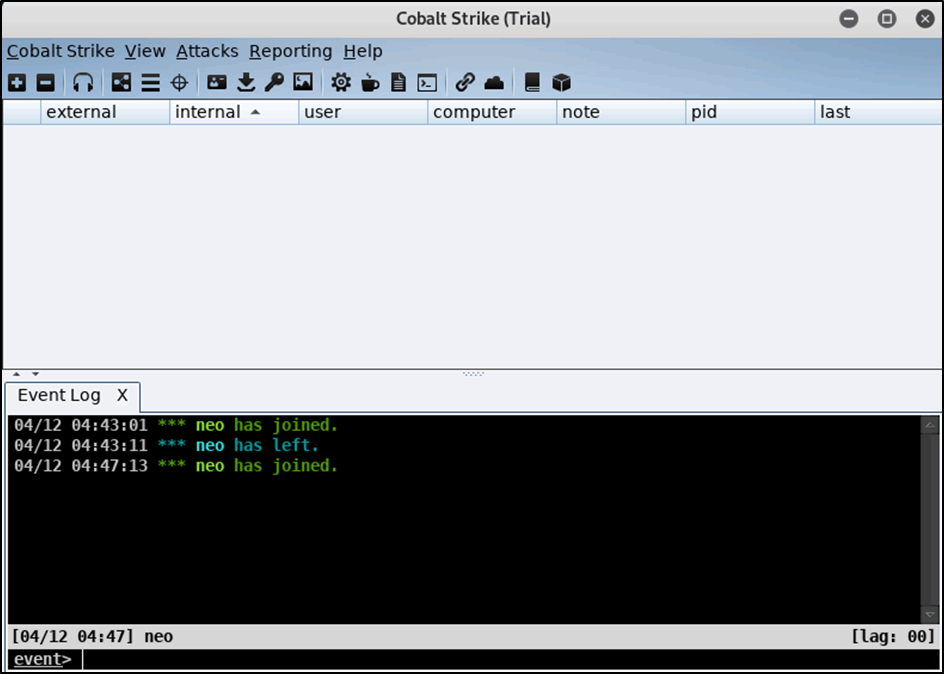This screenshot has height=674, width=944.
Task: Click the coffee cup Java applet icon
Action: tap(370, 82)
